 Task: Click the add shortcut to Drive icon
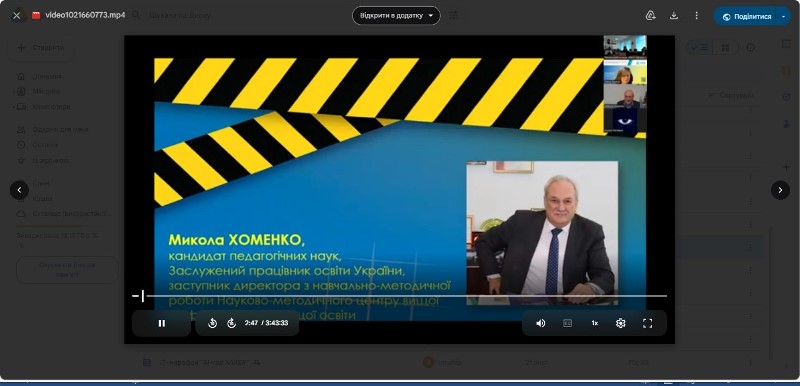point(650,16)
